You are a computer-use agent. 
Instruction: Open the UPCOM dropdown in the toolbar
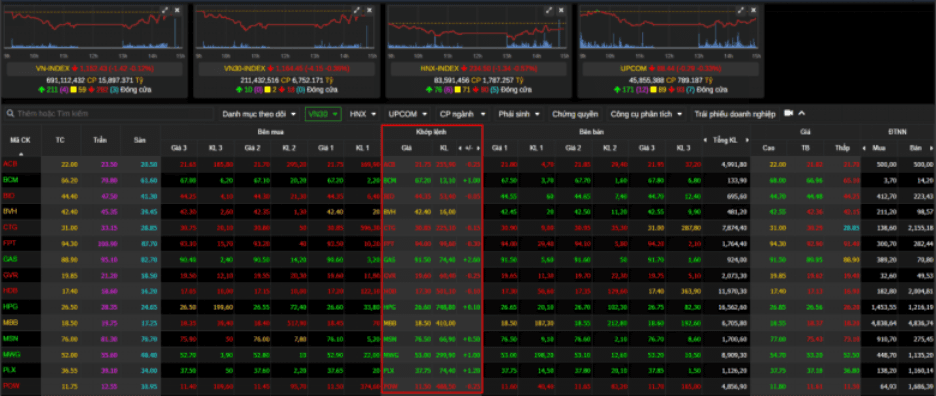point(408,113)
